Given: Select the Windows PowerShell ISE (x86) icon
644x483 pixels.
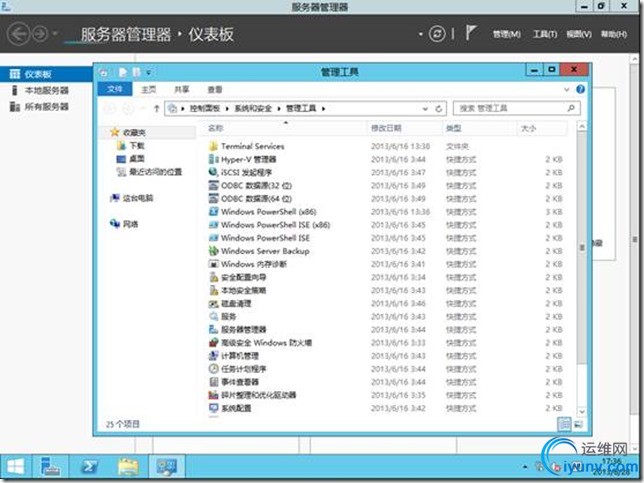Looking at the screenshot, I should (213, 225).
